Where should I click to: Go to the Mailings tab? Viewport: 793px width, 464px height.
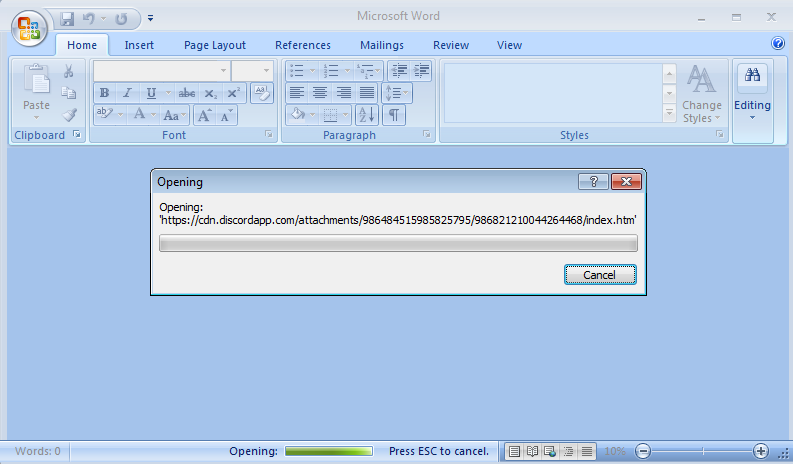382,45
